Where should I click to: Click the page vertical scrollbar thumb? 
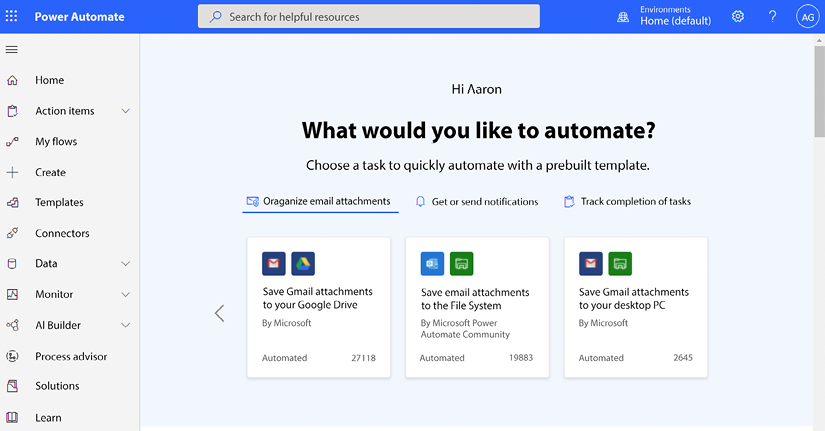[x=819, y=92]
